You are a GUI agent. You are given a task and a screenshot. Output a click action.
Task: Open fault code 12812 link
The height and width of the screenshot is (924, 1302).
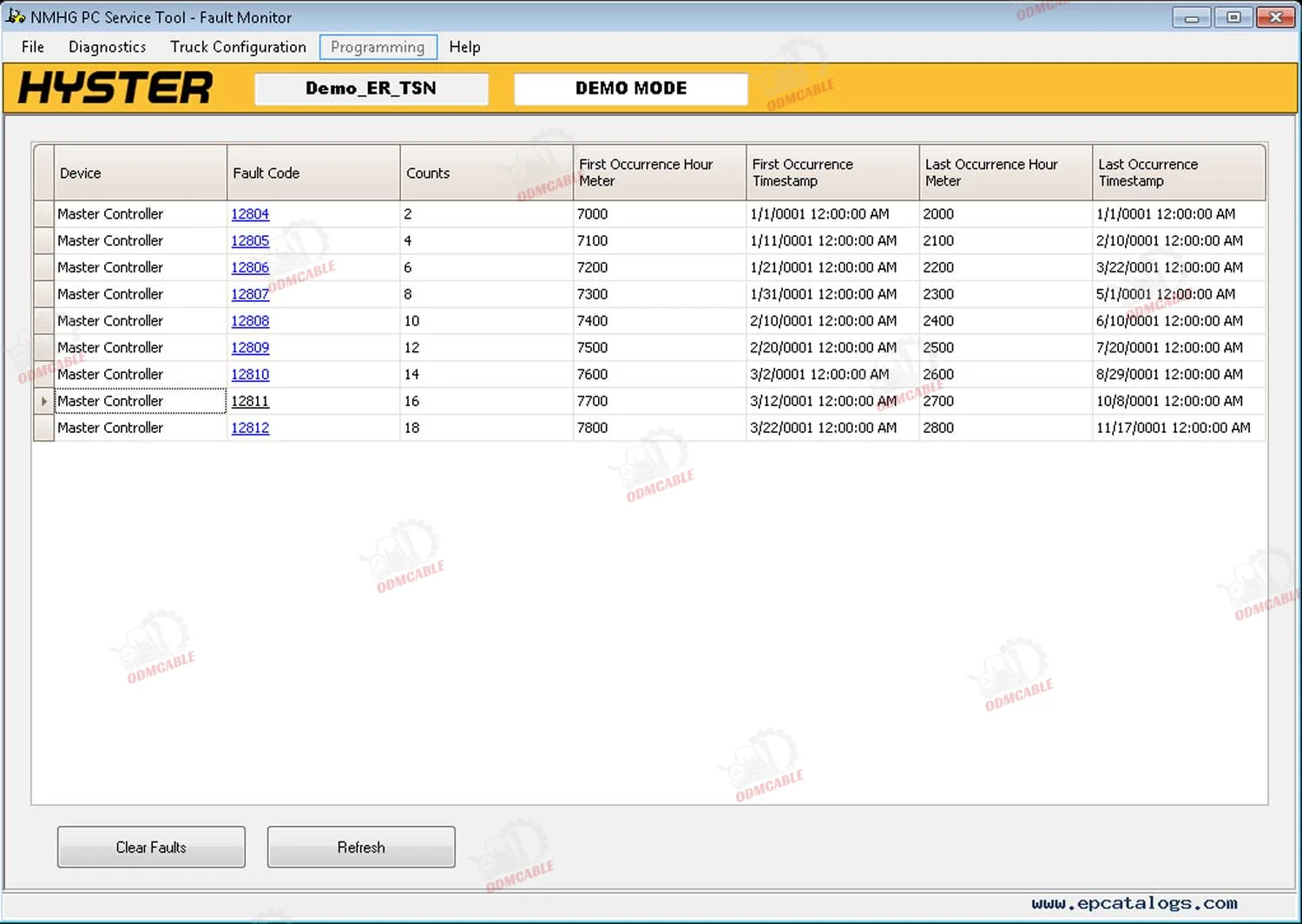[250, 428]
